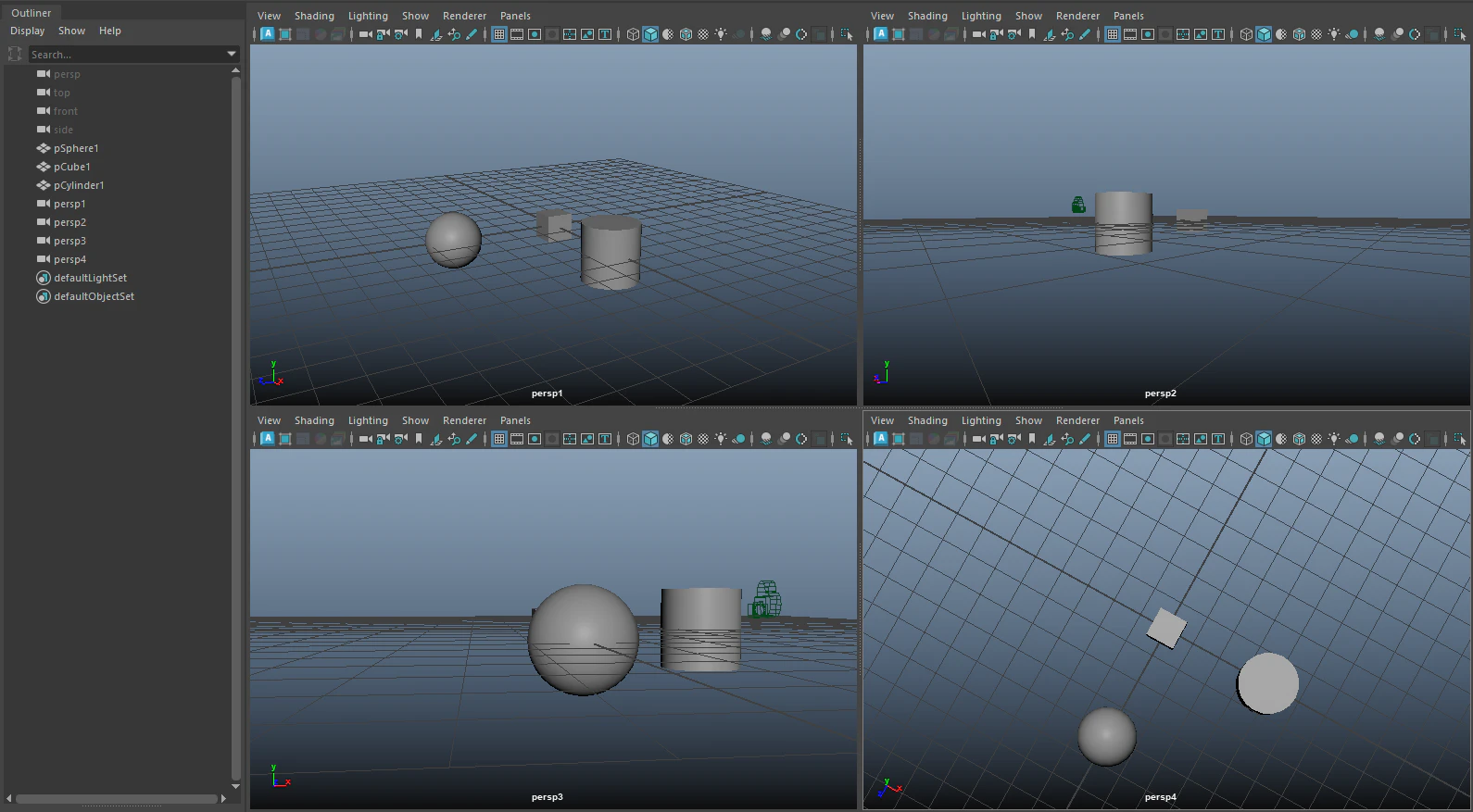
Task: Click Wireframe on Shaded icon in persp3 toolbar
Action: pyautogui.click(x=686, y=439)
